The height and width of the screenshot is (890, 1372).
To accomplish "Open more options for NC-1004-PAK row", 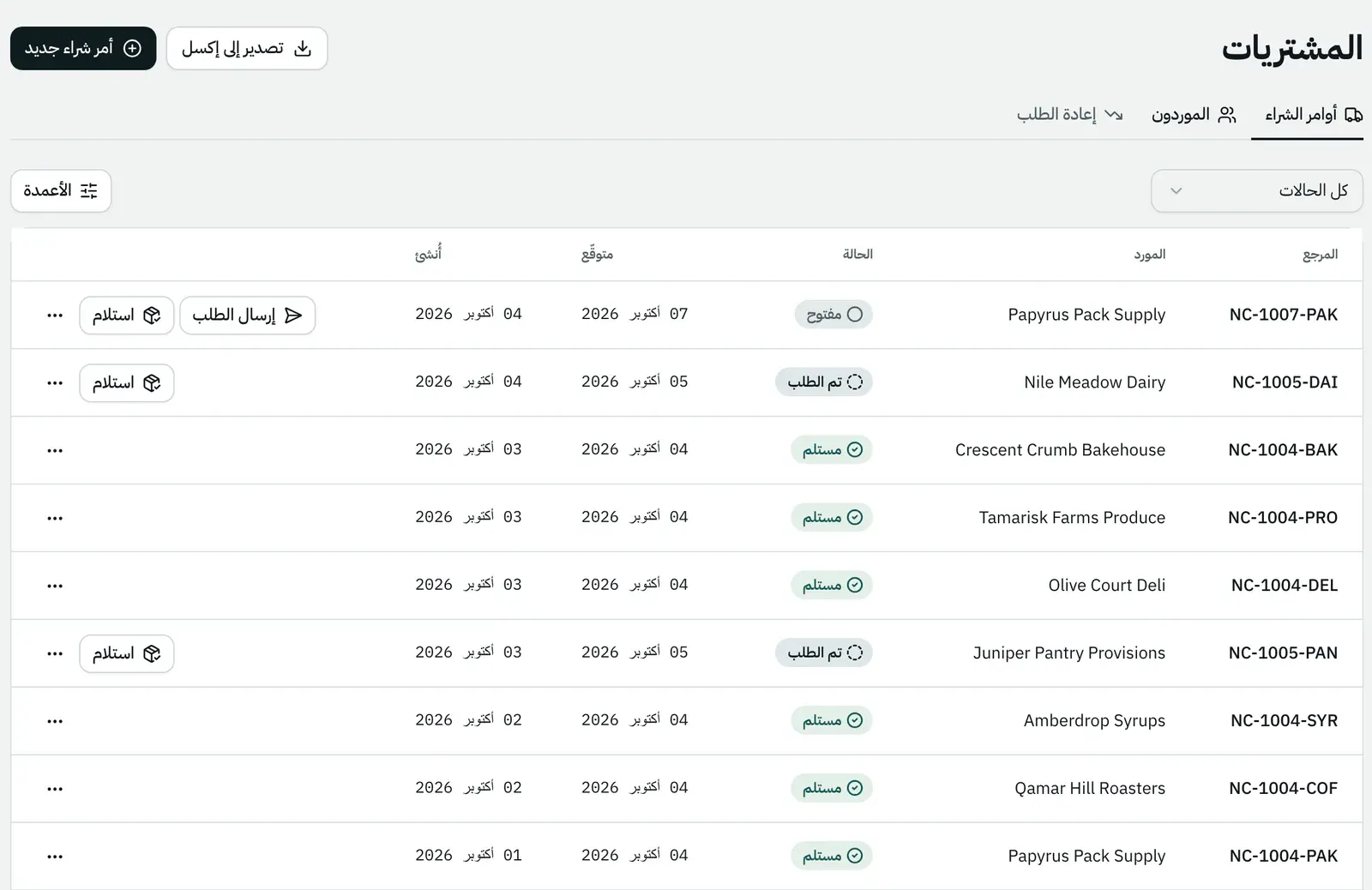I will pos(55,857).
